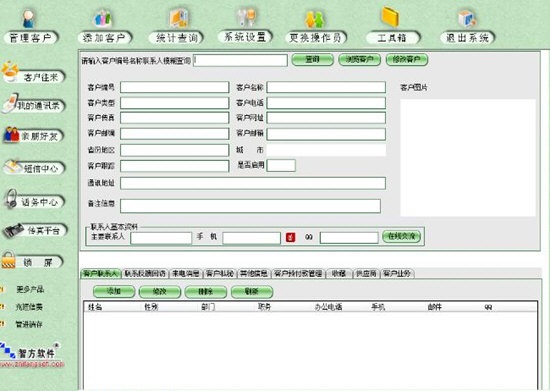Switch to the 供应商 tab
This screenshot has width=550, height=391.
click(366, 274)
